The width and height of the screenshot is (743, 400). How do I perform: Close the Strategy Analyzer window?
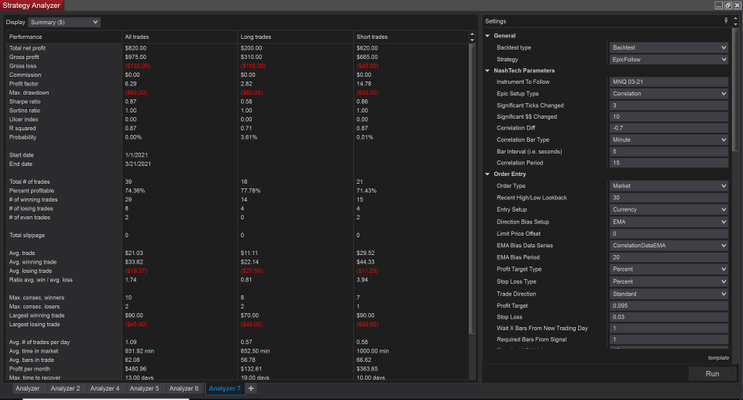pyautogui.click(x=736, y=5)
